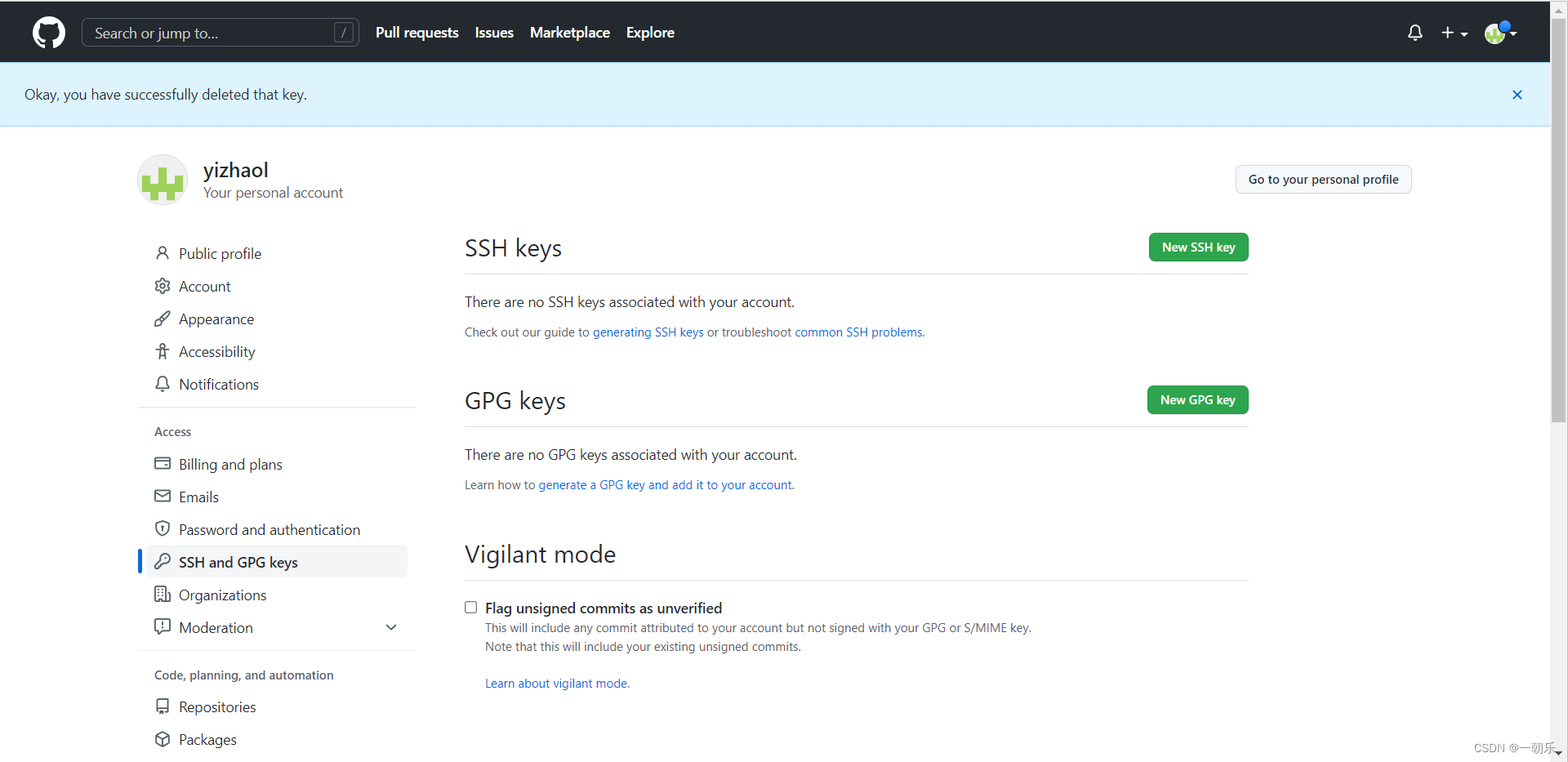This screenshot has height=762, width=1568.
Task: Open the Marketplace menu item
Action: point(569,33)
